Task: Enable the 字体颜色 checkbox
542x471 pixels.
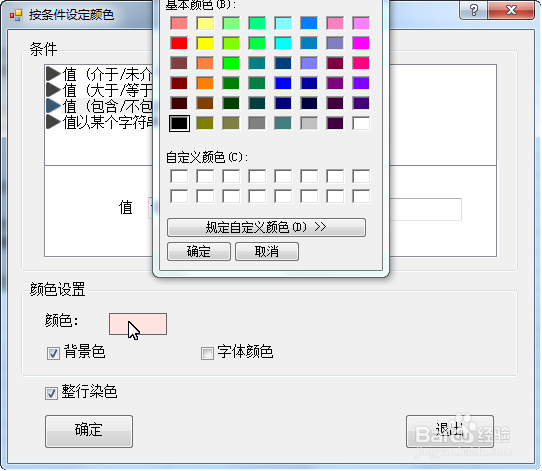Action: pos(207,354)
